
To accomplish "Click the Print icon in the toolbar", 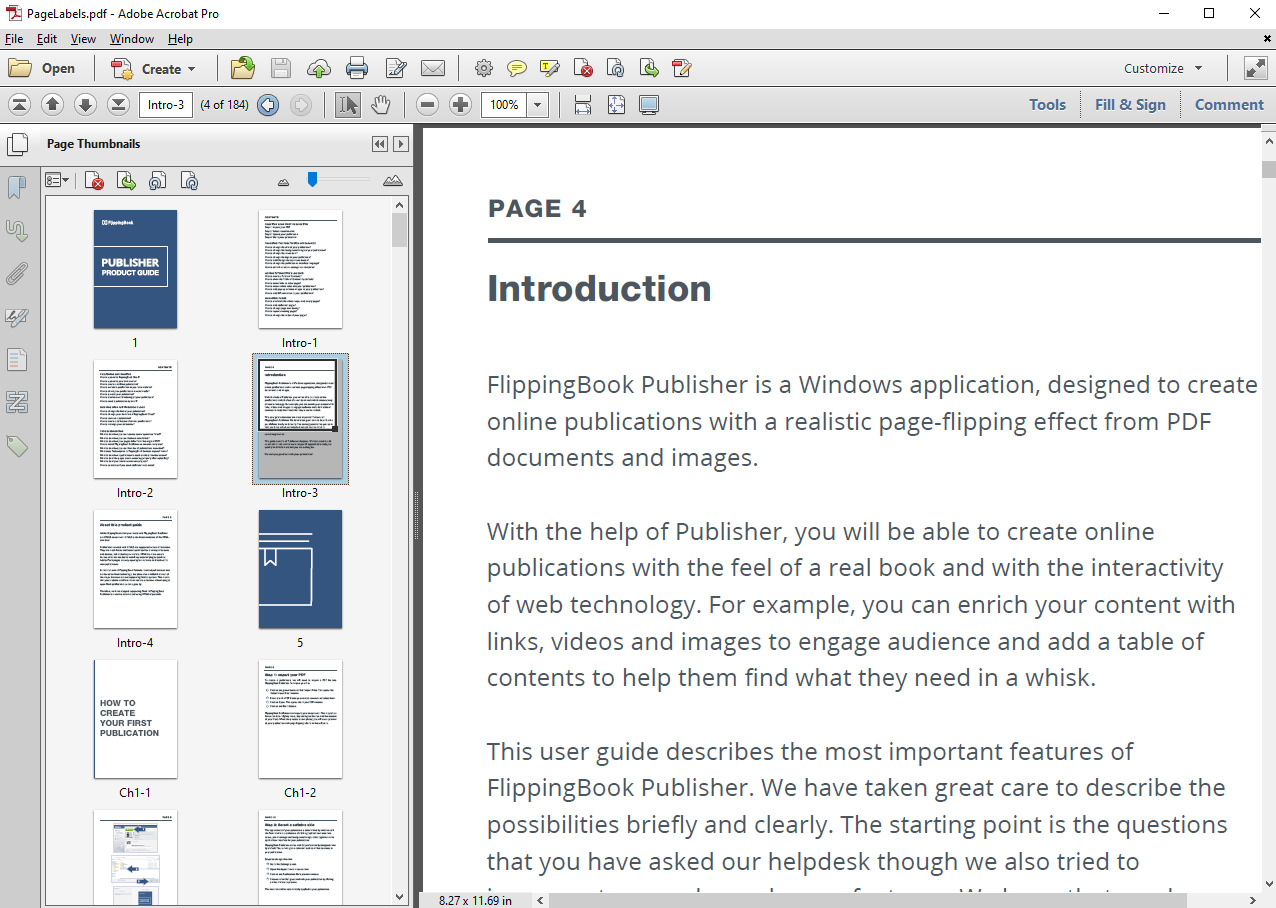I will (357, 68).
